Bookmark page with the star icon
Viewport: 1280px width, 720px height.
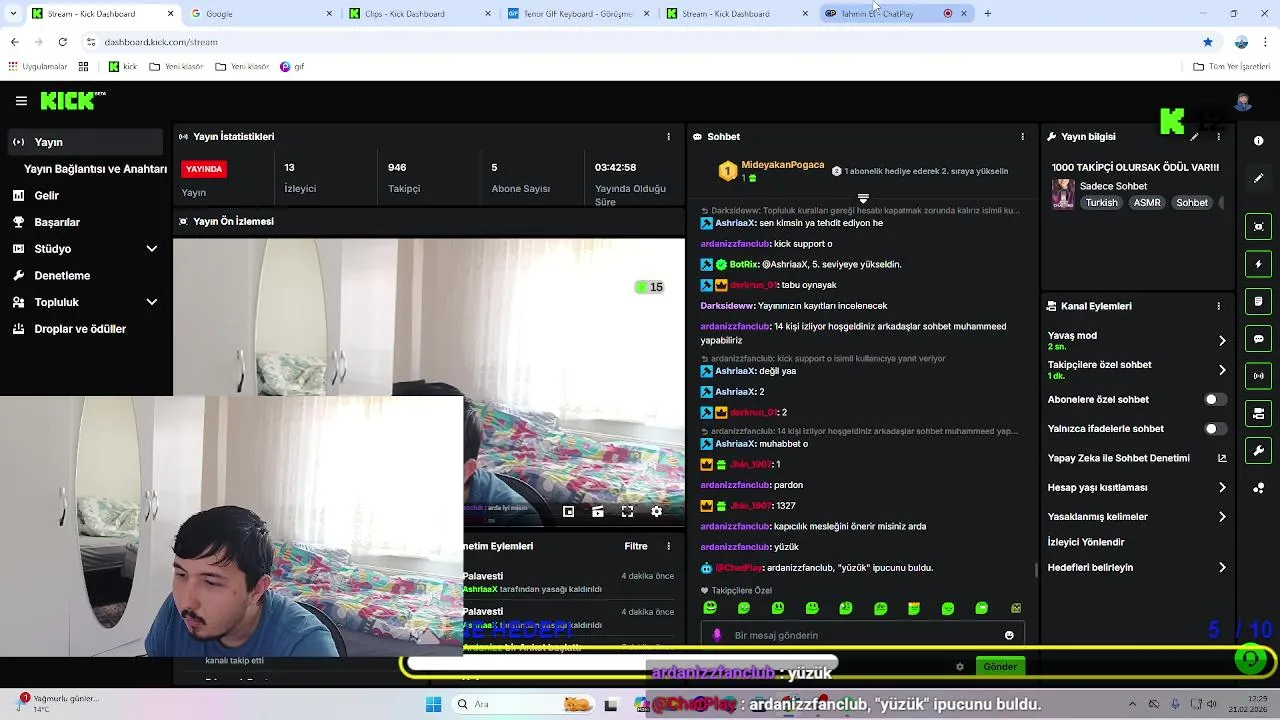pos(1208,42)
